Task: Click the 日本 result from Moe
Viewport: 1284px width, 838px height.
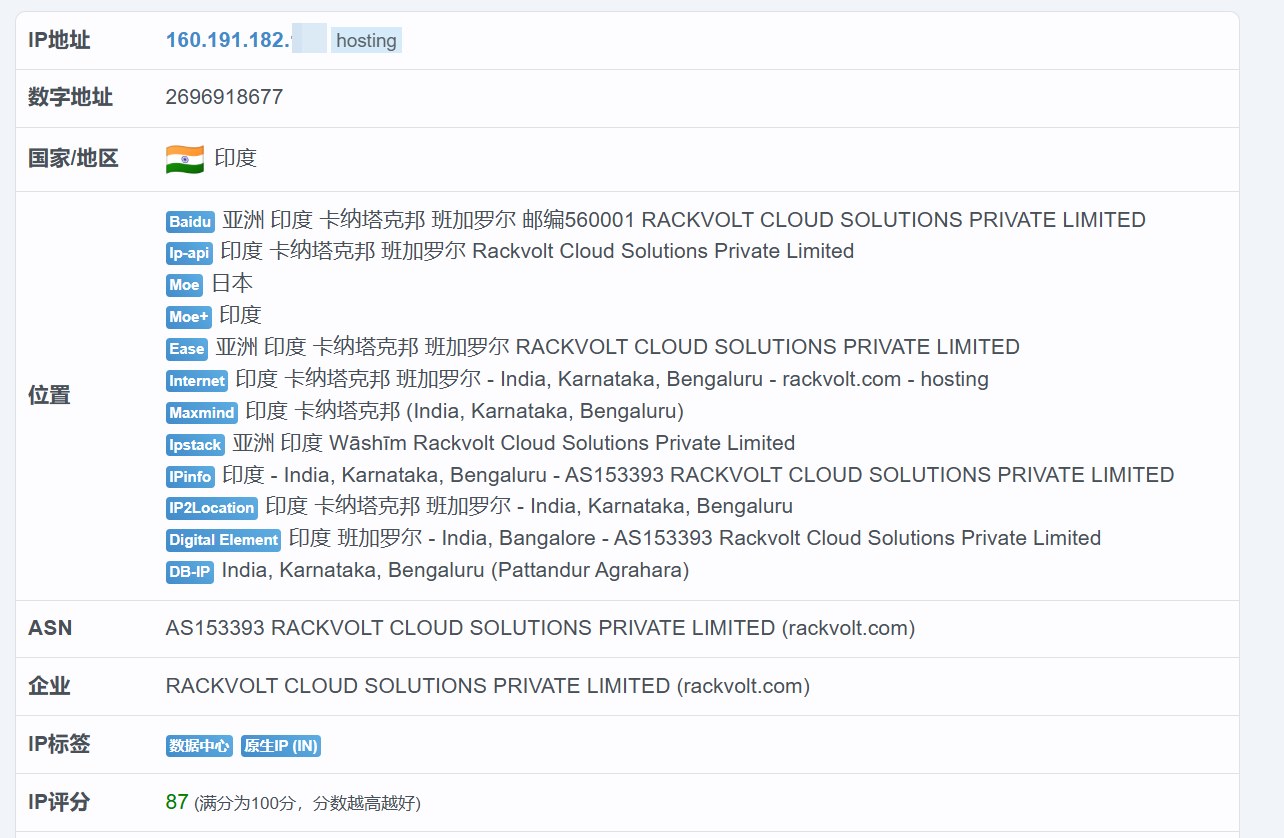Action: tap(232, 283)
